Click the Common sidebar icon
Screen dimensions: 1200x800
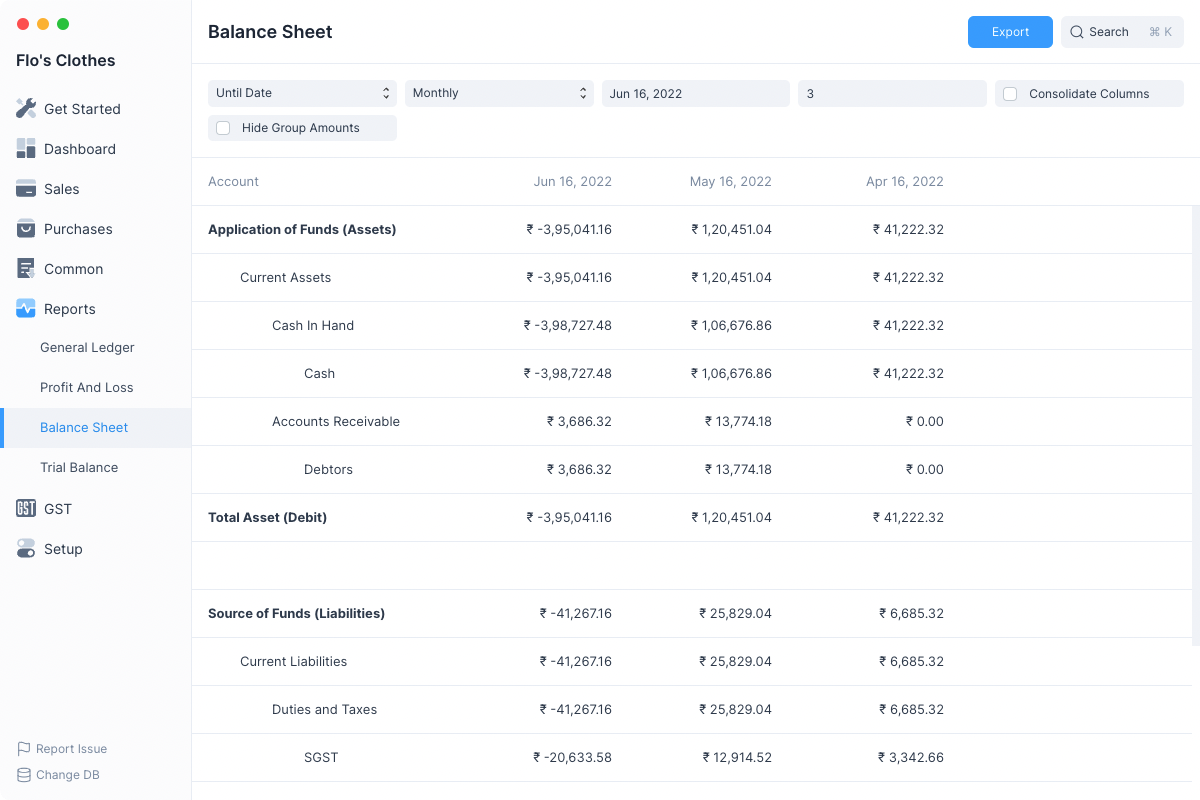coord(26,269)
